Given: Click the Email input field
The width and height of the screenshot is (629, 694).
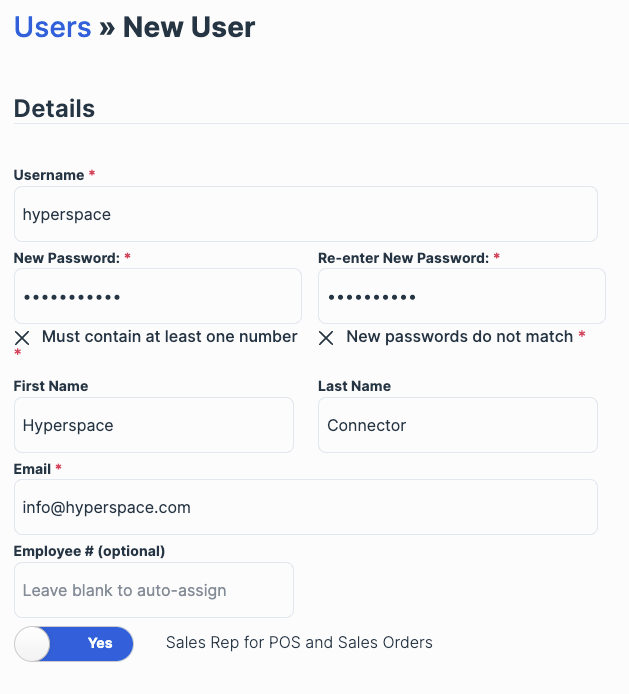Looking at the screenshot, I should (305, 507).
